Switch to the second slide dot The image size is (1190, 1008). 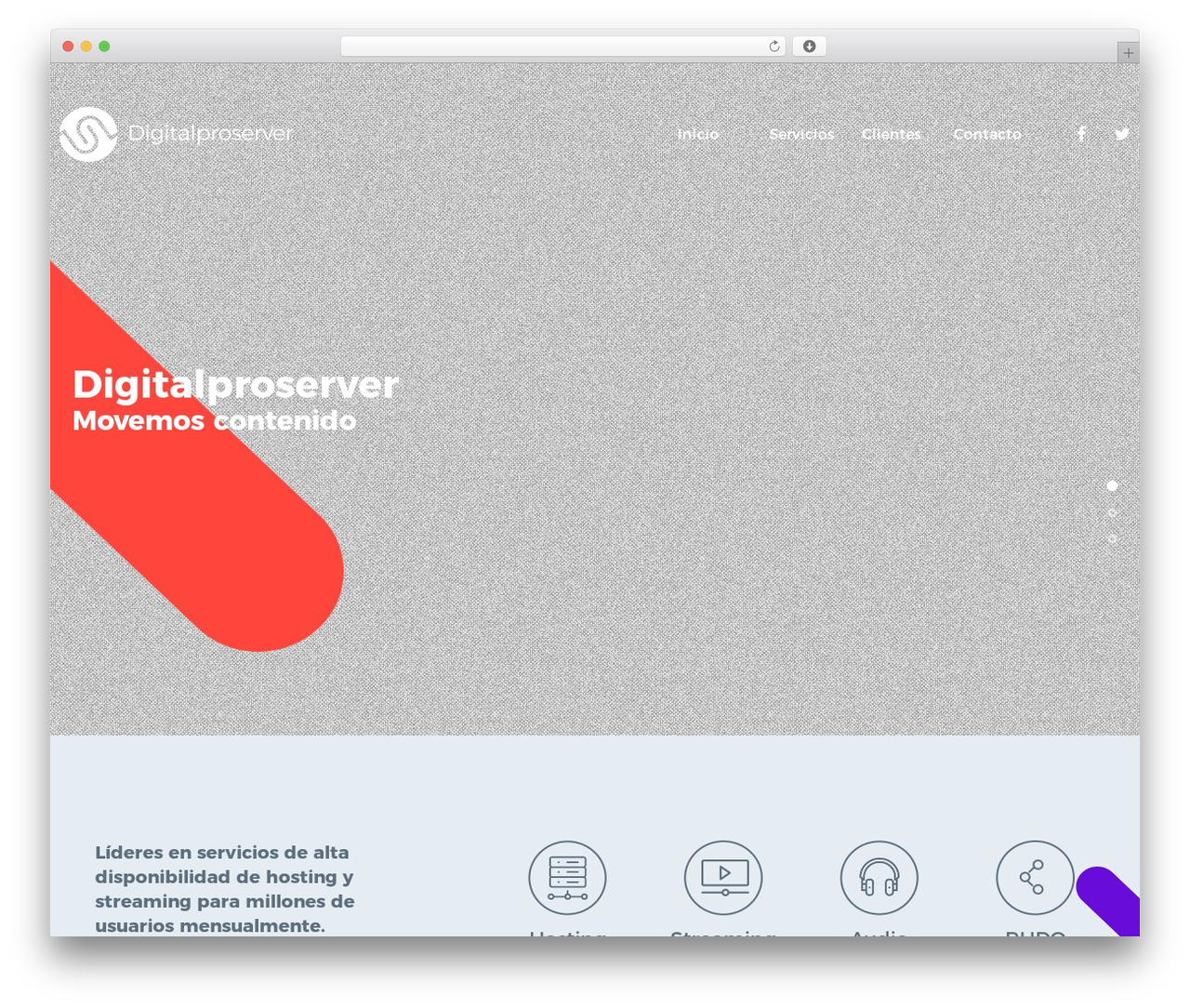click(x=1112, y=512)
